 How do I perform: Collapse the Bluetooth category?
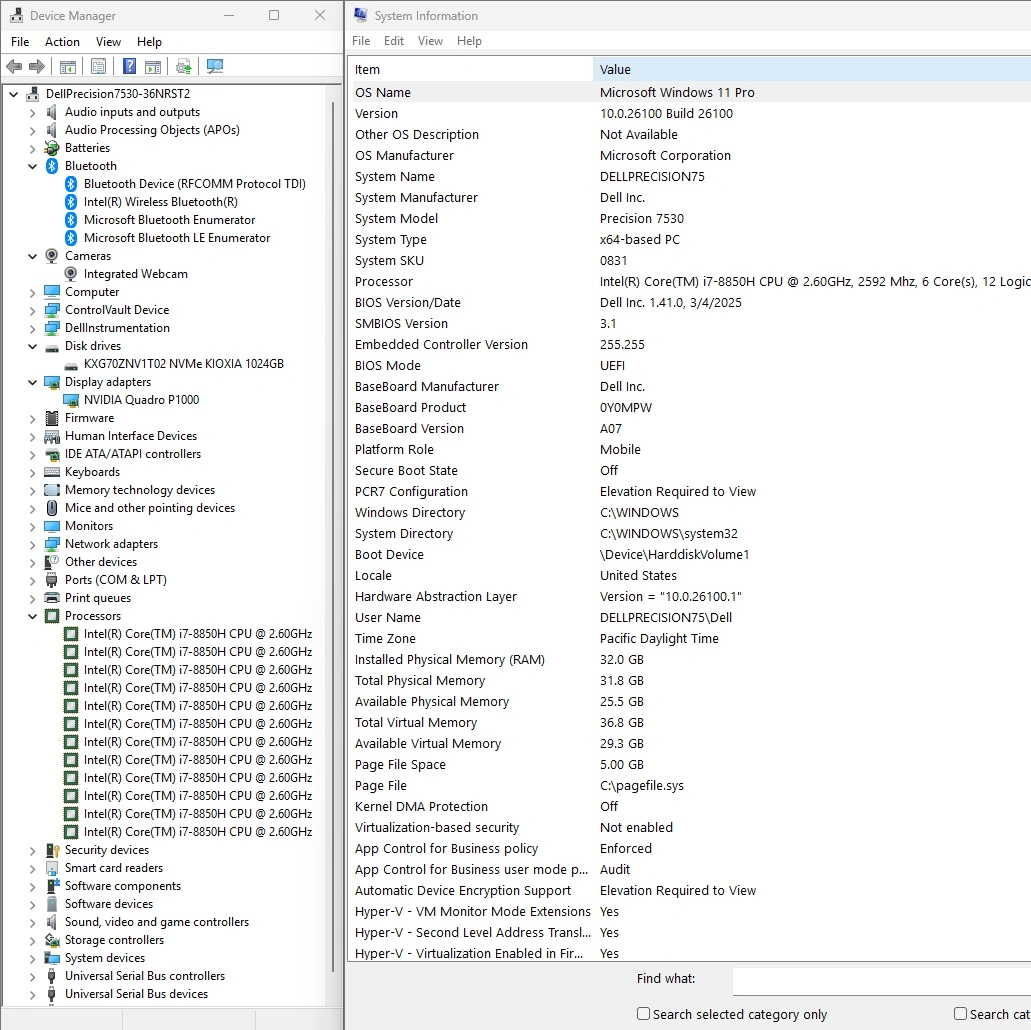click(x=32, y=166)
